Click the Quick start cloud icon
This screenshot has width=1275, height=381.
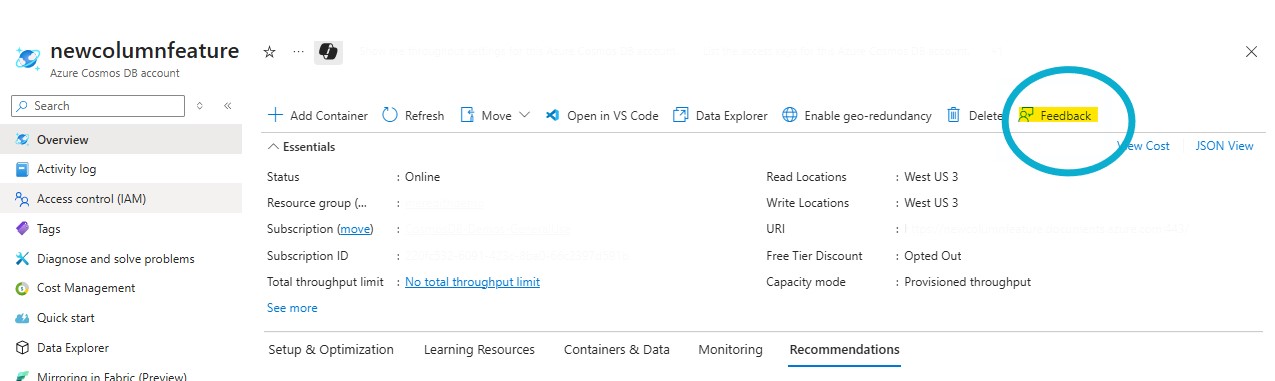coord(22,318)
